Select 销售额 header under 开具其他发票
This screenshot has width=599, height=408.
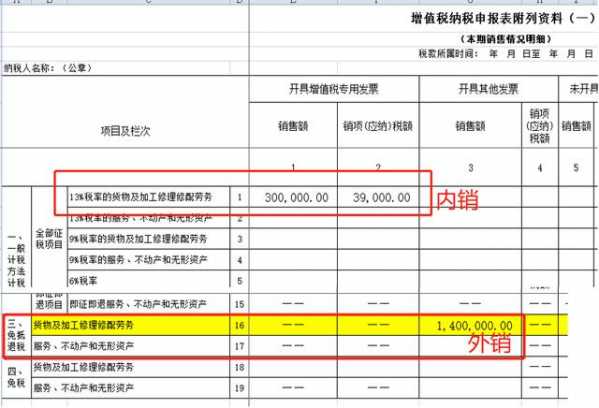click(471, 126)
